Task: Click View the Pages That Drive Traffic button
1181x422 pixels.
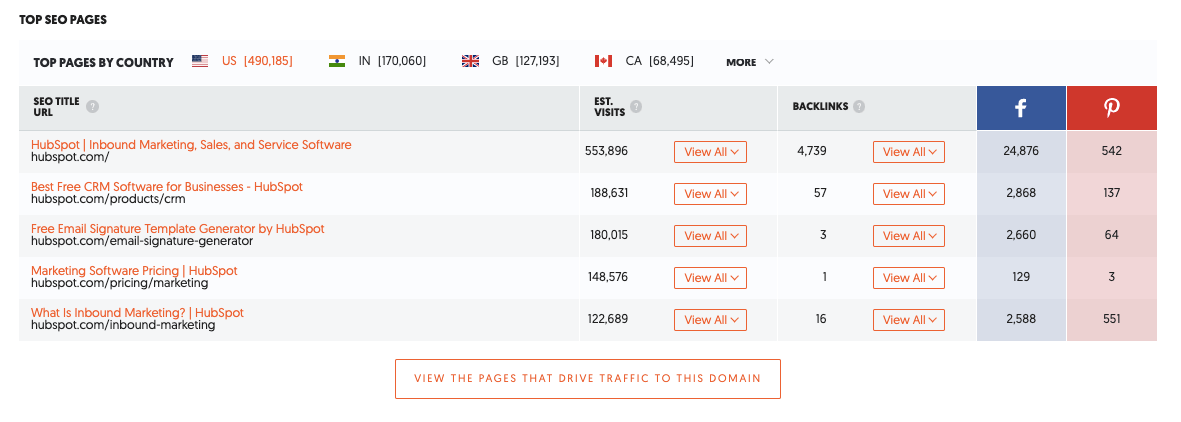Action: [x=587, y=379]
